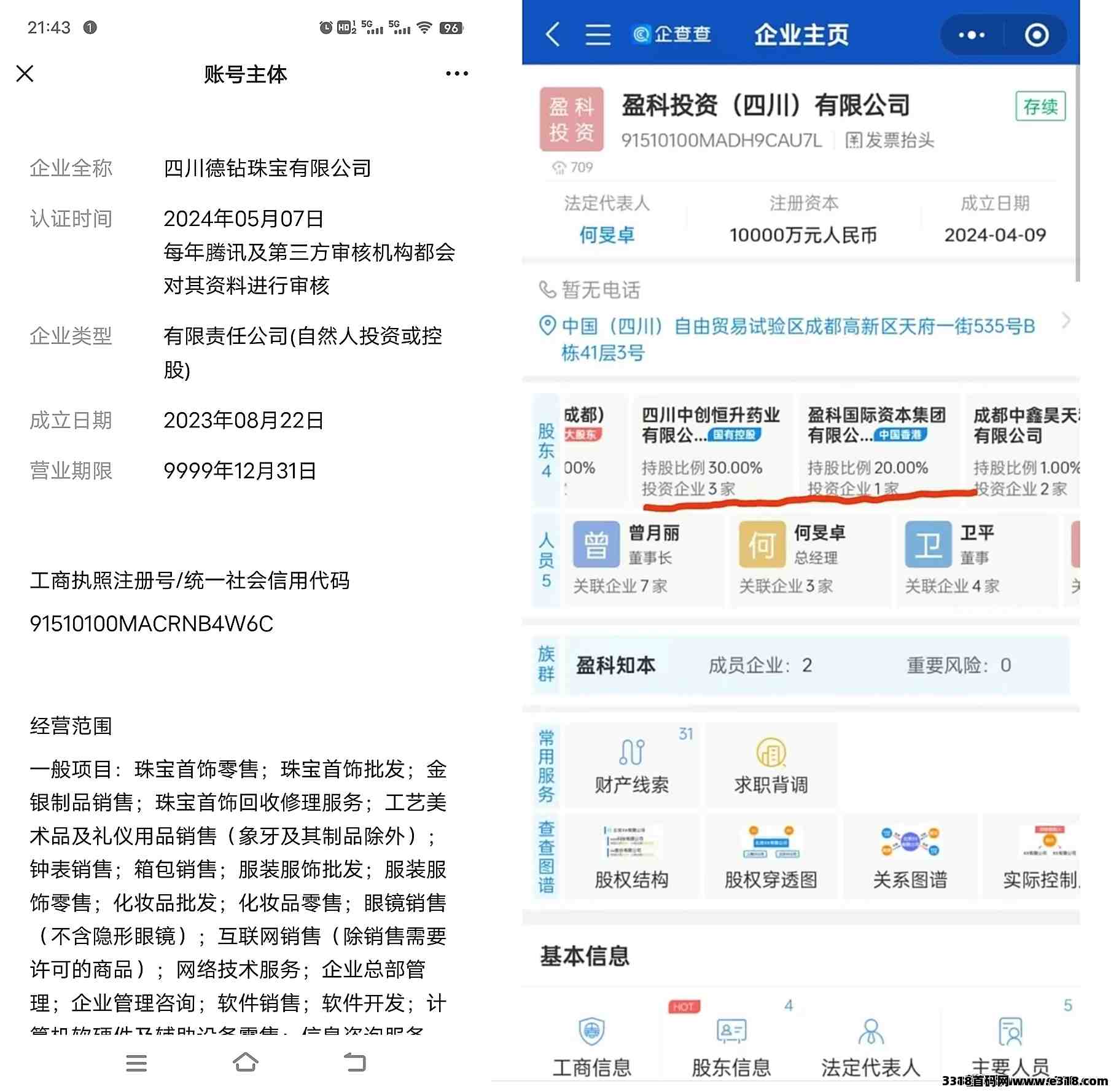
Task: Tap the Android back navigation button
Action: (x=354, y=1062)
